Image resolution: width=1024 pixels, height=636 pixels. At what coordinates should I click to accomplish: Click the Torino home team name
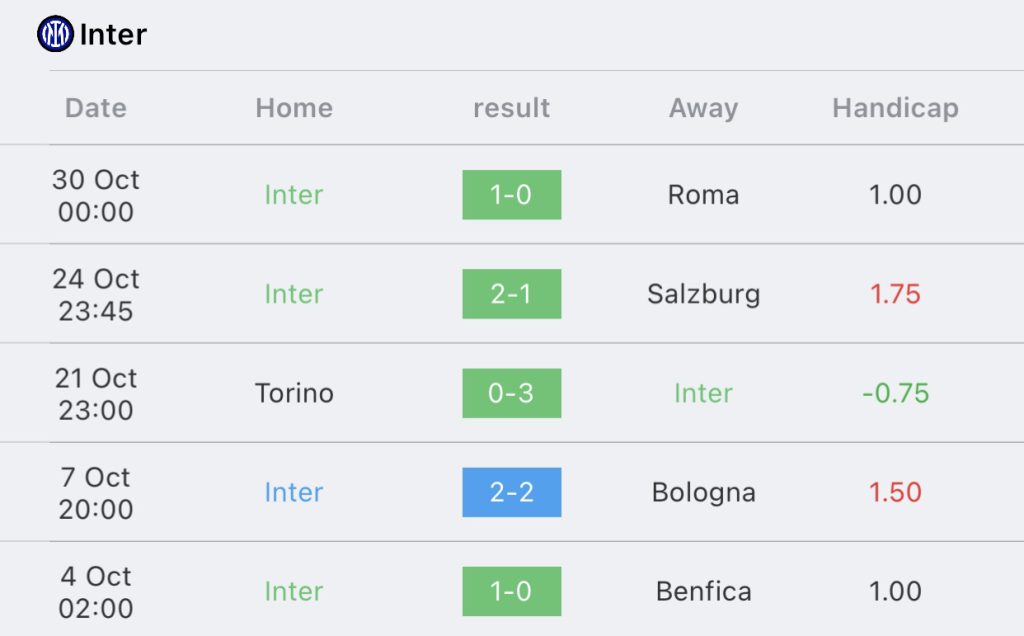click(x=294, y=393)
